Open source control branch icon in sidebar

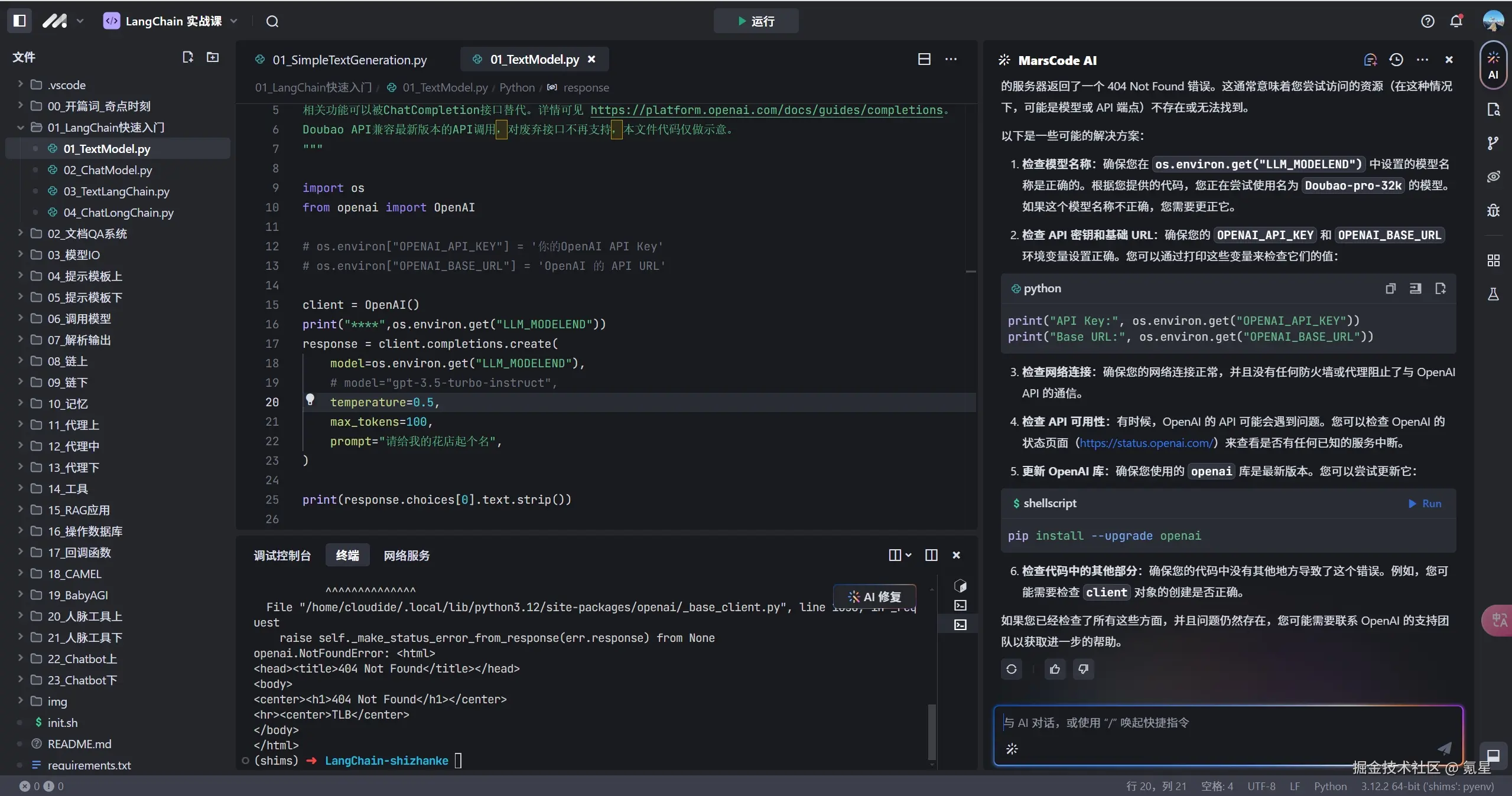1493,143
